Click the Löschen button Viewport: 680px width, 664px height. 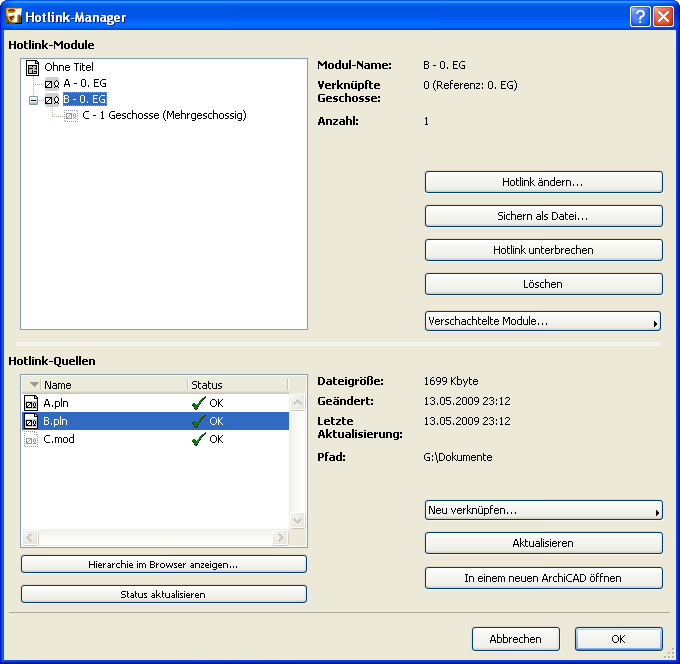point(544,284)
